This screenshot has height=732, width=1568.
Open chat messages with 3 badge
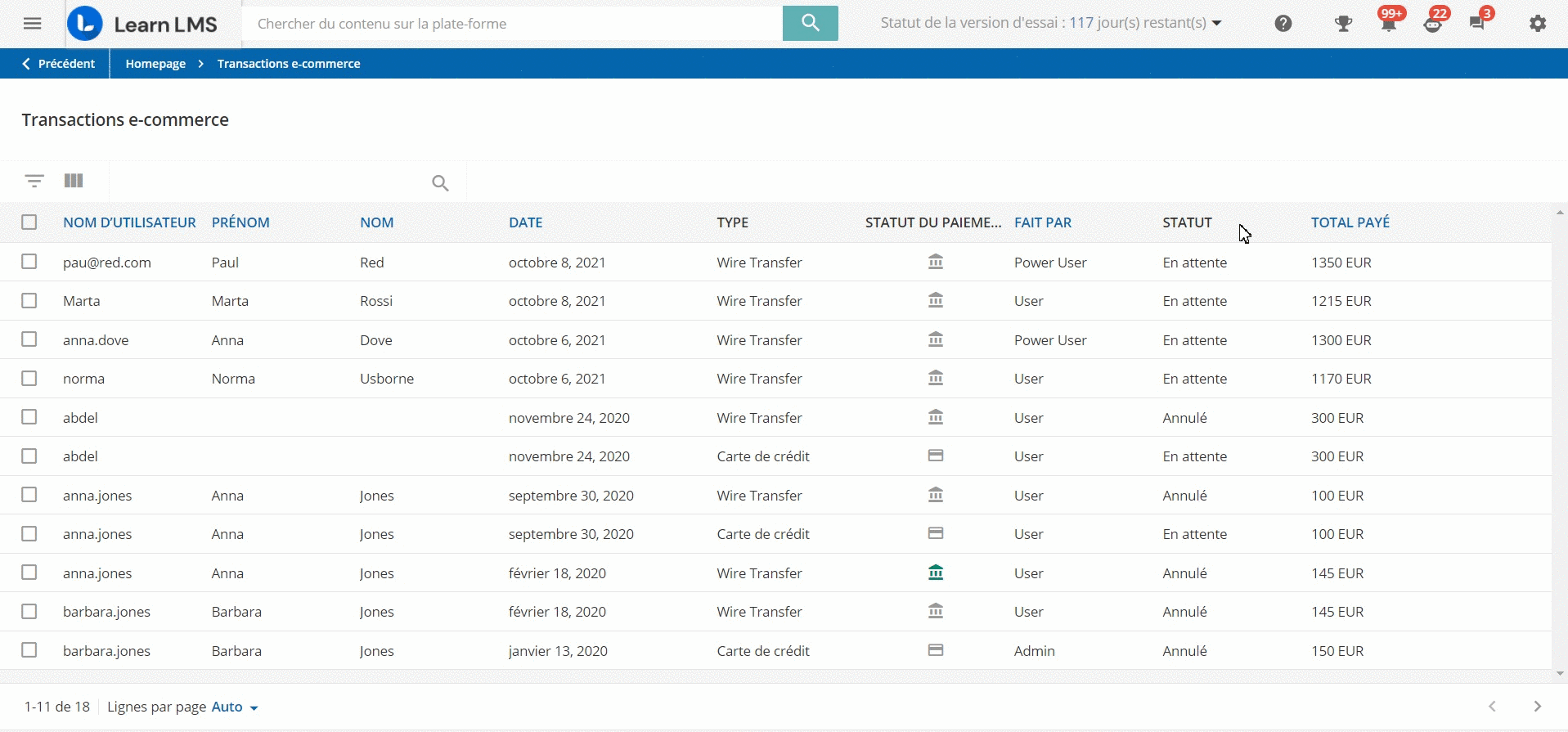1479,22
